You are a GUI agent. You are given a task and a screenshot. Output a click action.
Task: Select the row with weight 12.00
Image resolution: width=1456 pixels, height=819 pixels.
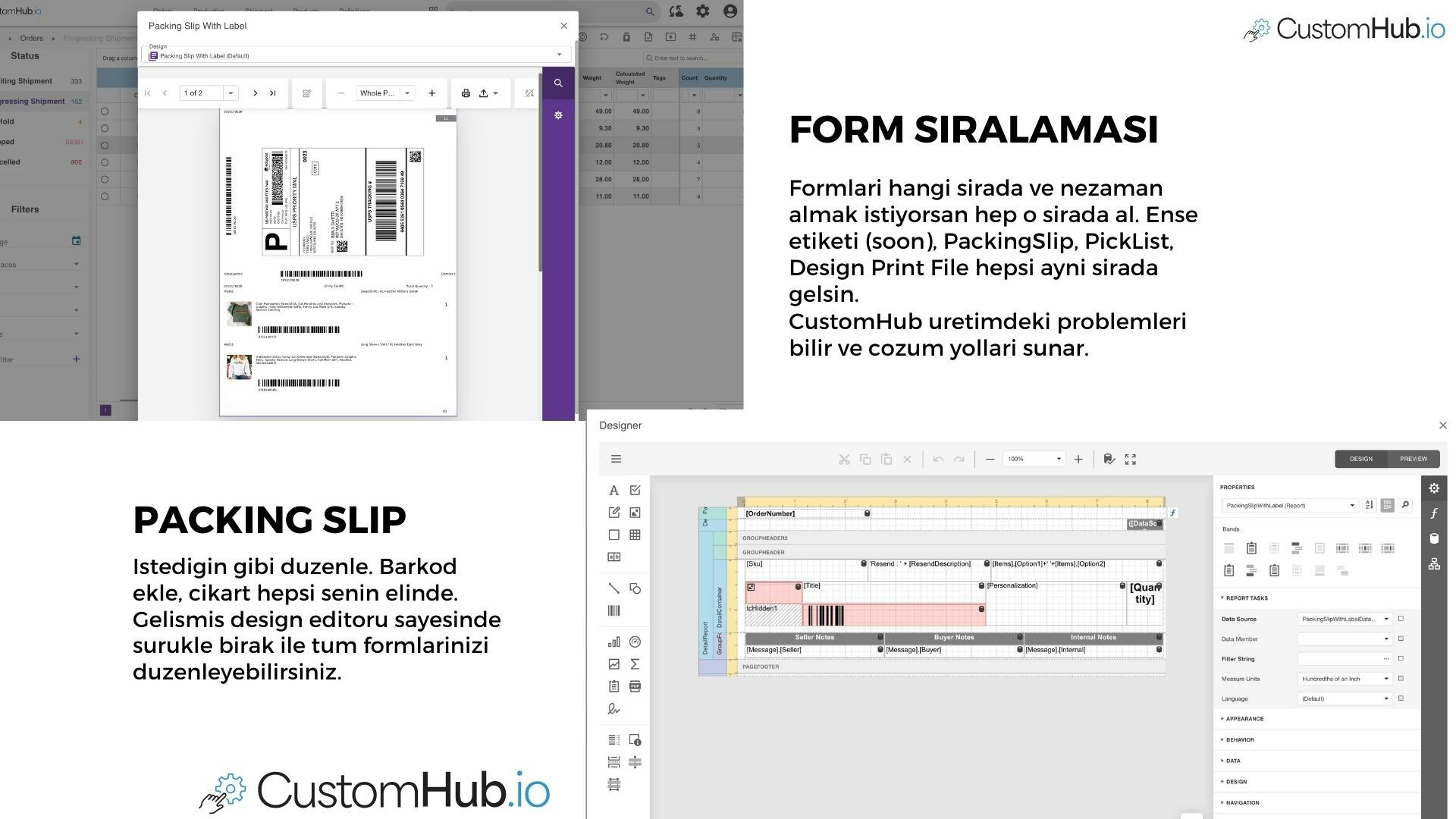[105, 162]
